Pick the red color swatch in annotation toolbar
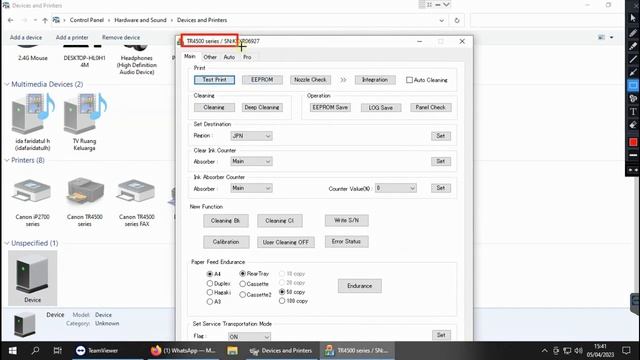The height and width of the screenshot is (360, 640). coord(633,142)
